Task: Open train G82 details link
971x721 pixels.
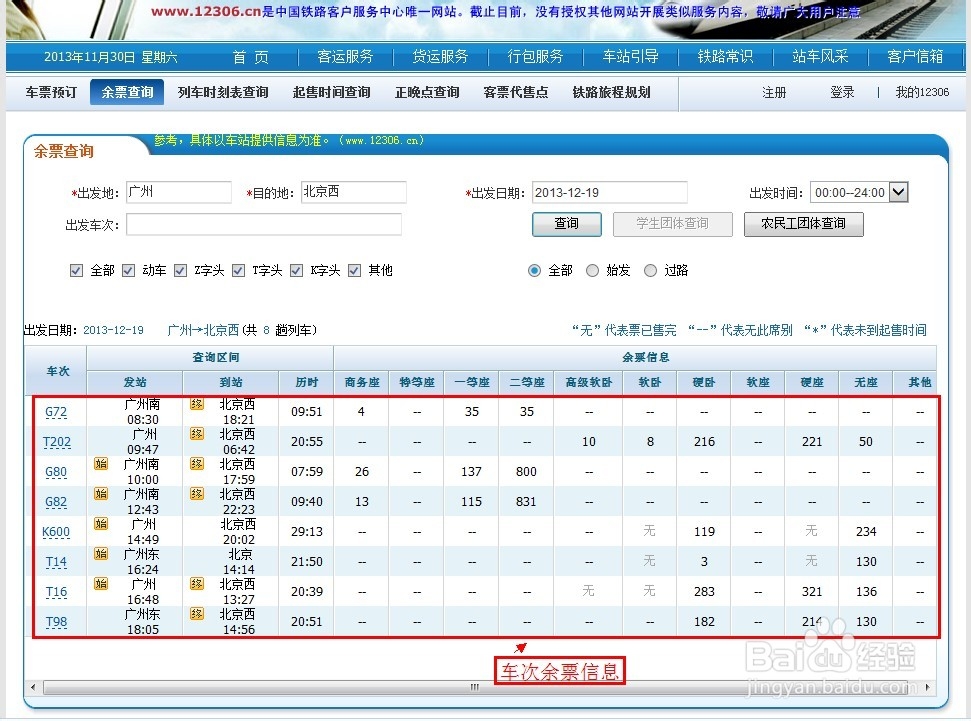Action: click(x=56, y=502)
